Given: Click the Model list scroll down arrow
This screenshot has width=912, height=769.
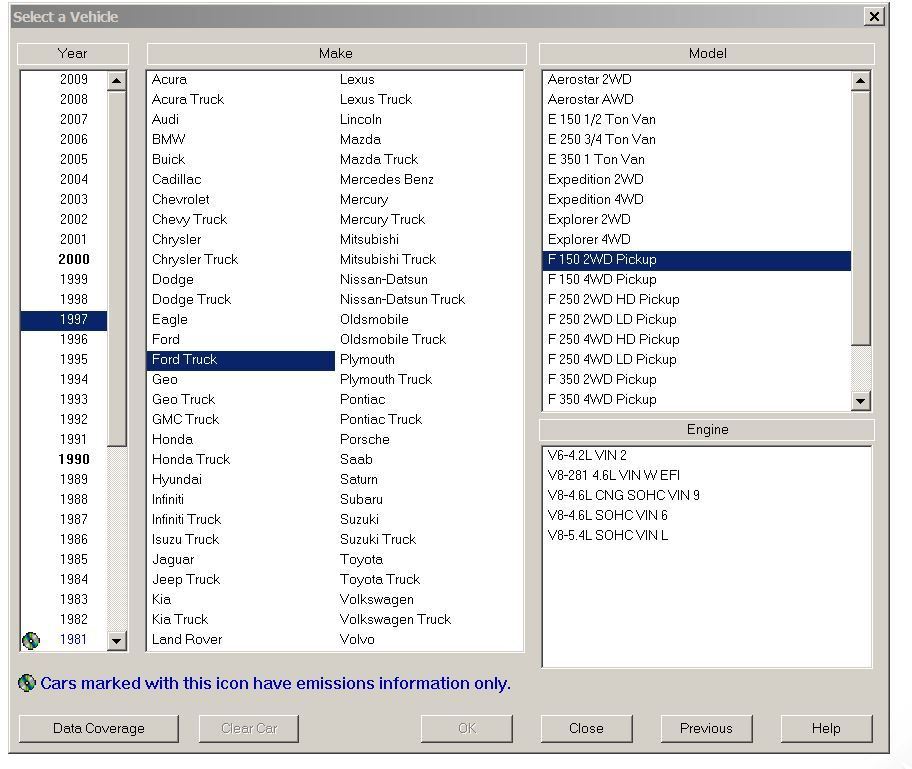Looking at the screenshot, I should (861, 400).
